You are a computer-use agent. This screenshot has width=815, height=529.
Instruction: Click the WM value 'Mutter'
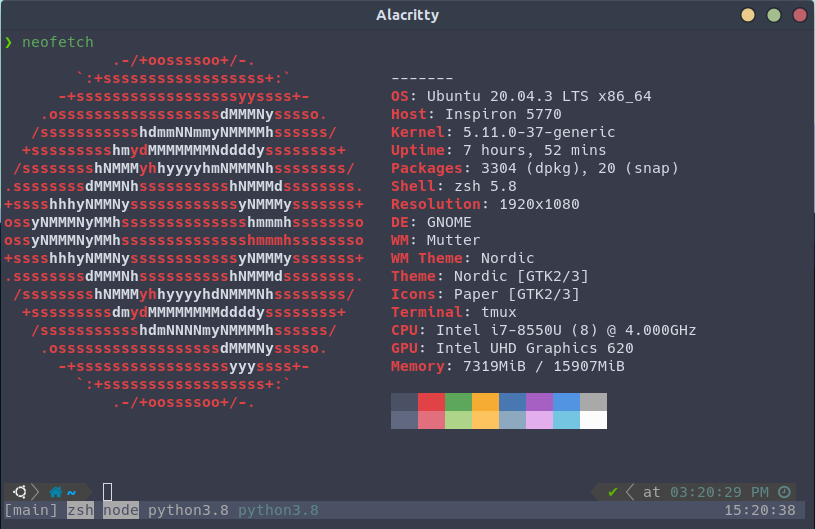pyautogui.click(x=453, y=240)
